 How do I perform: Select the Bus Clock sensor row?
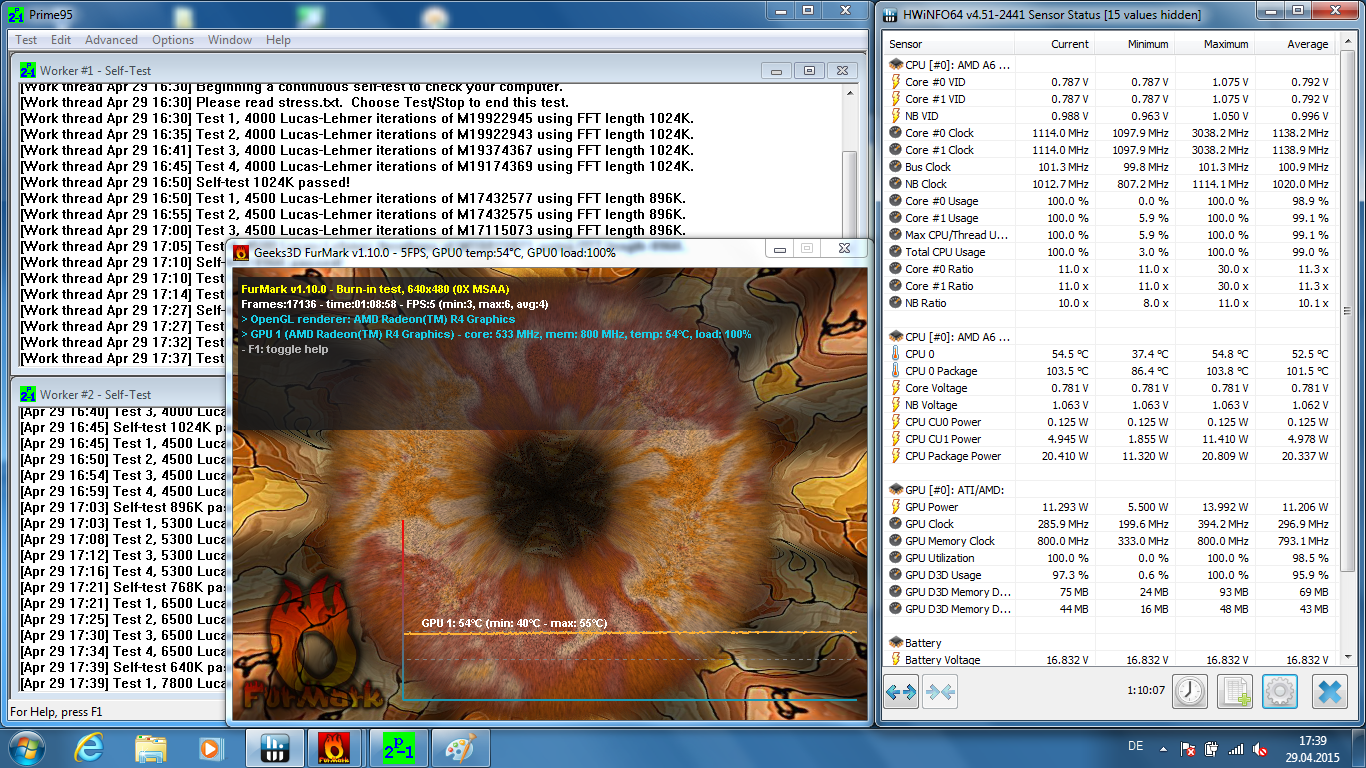pos(1110,167)
